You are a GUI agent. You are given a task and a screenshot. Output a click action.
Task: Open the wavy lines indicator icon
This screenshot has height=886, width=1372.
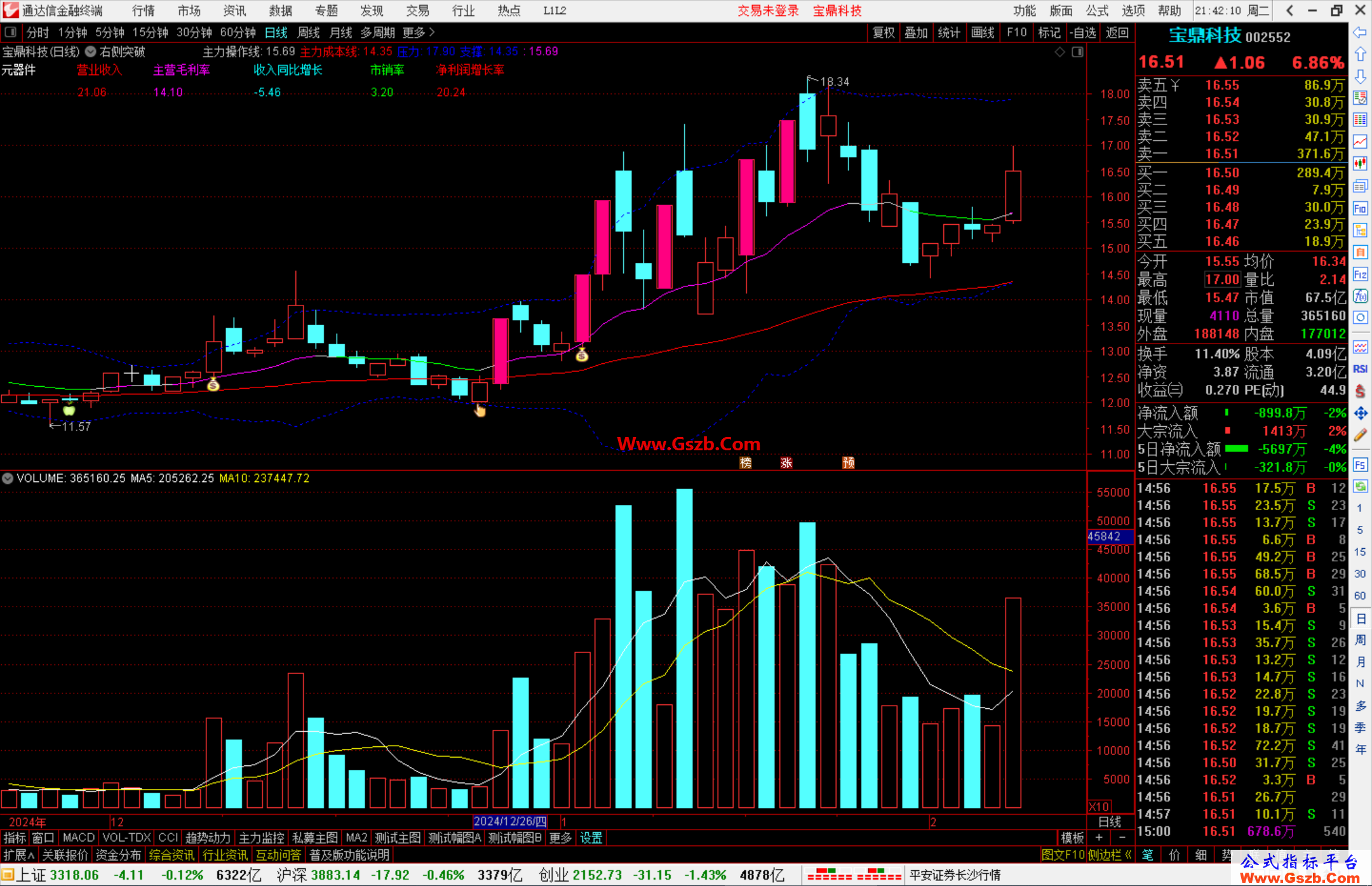click(1360, 347)
